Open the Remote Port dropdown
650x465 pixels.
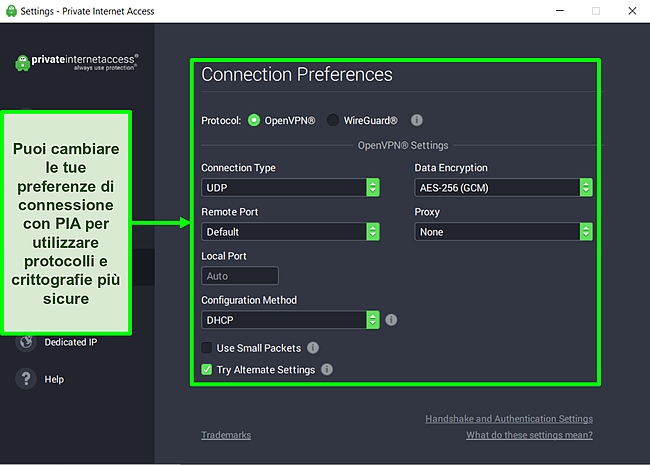pyautogui.click(x=290, y=231)
